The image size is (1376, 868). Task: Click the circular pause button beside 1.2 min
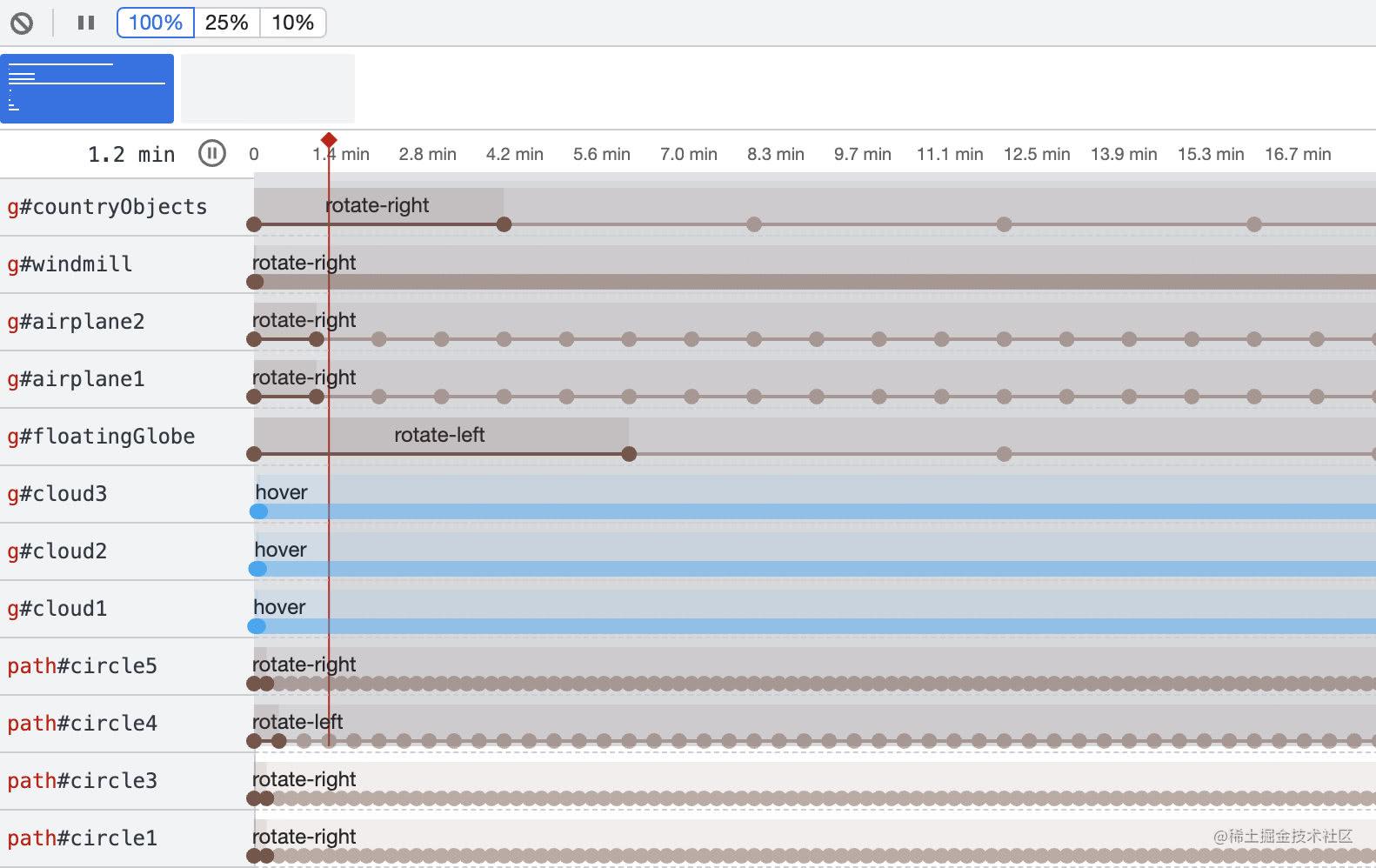click(x=212, y=153)
